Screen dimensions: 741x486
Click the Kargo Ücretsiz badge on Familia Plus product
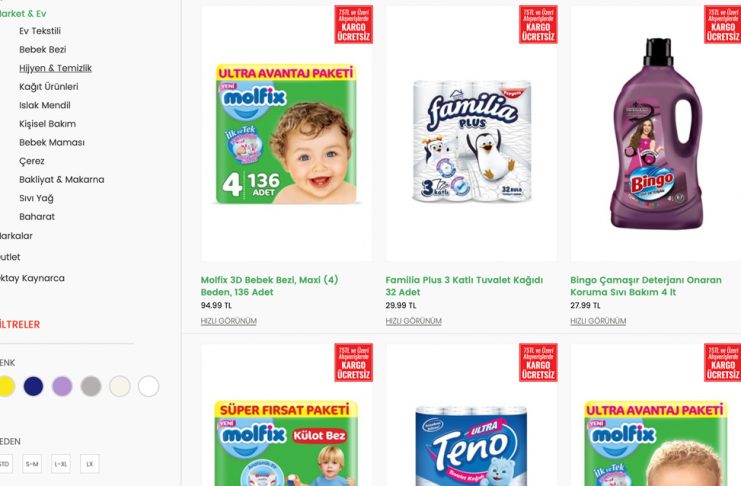538,25
